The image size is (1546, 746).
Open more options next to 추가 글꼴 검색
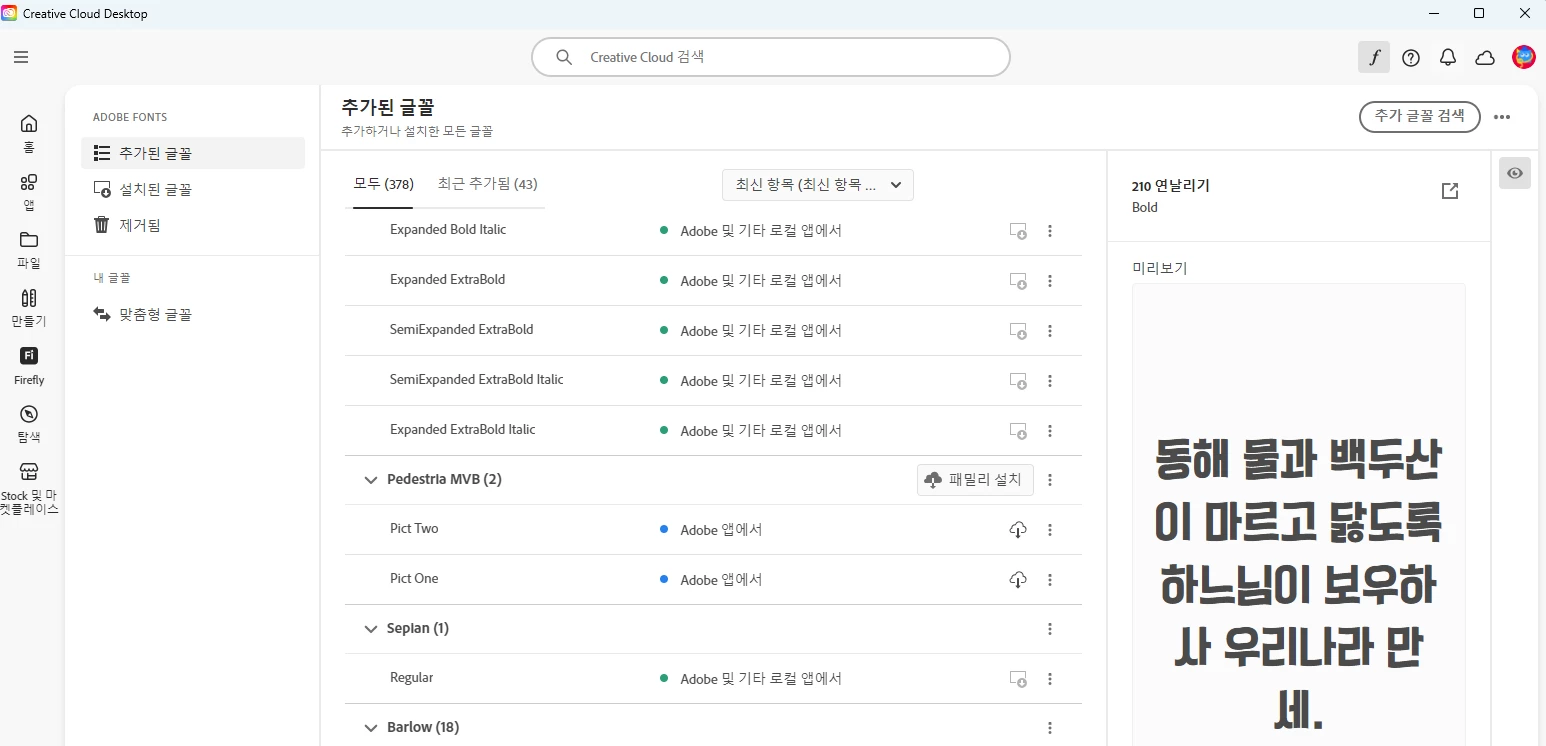pyautogui.click(x=1502, y=117)
